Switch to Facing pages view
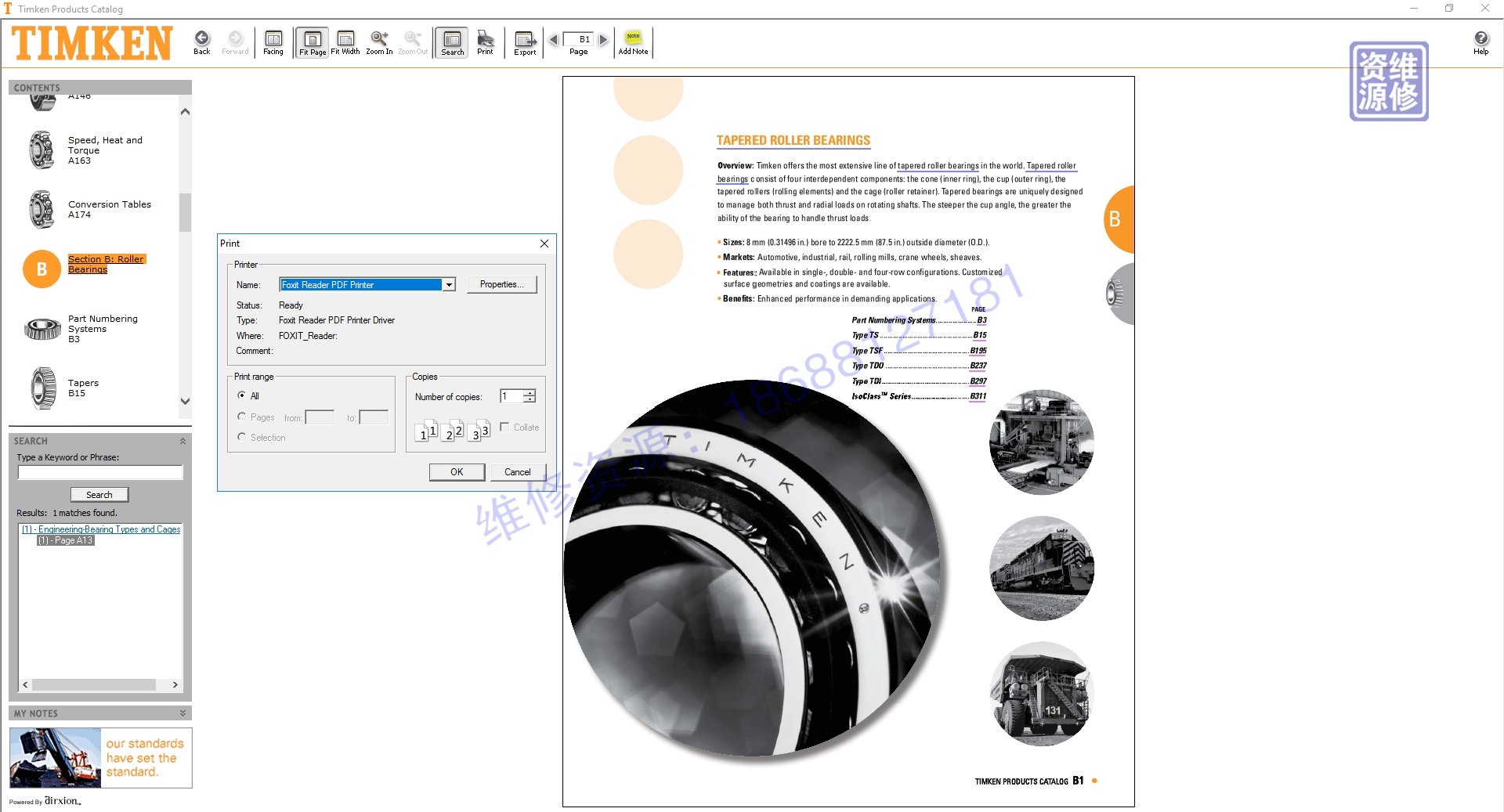 pyautogui.click(x=273, y=39)
